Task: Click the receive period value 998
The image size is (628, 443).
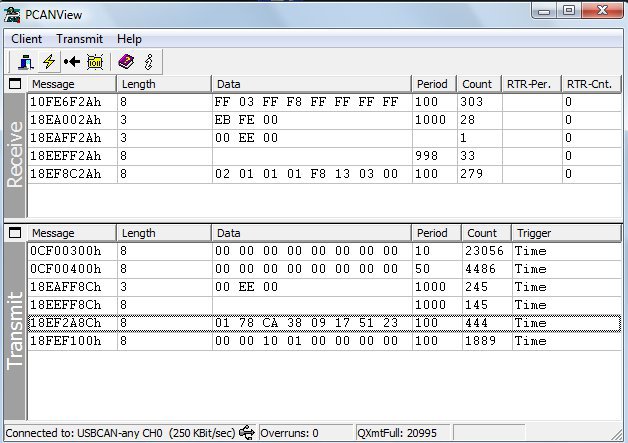Action: coord(427,156)
